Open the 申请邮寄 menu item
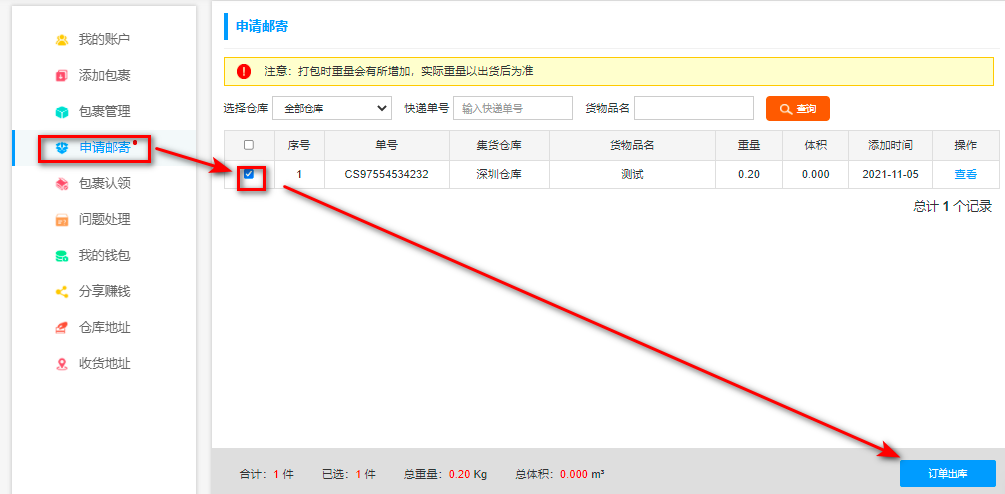This screenshot has width=1005, height=494. pos(104,148)
